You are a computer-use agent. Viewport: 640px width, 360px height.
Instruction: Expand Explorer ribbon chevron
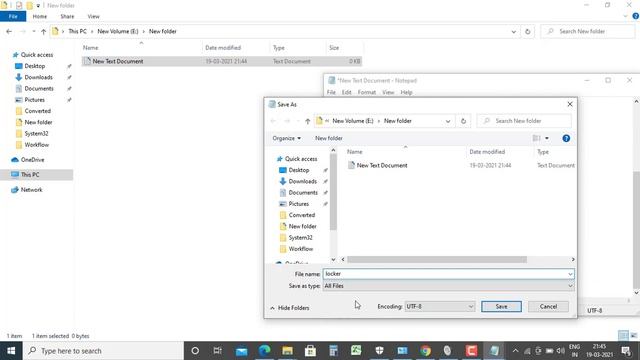pos(626,16)
